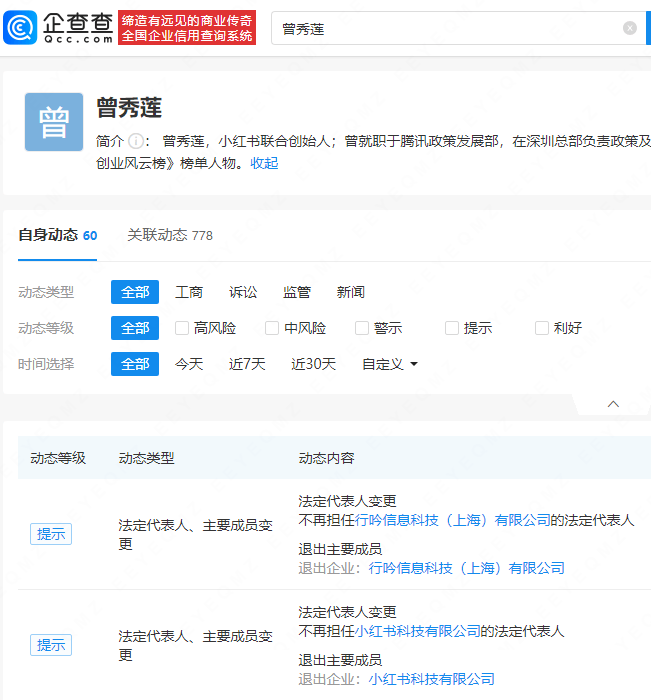Click the 提示 tag in the 行吟信息科技 row
Screen dimensions: 651x700
(x=51, y=534)
